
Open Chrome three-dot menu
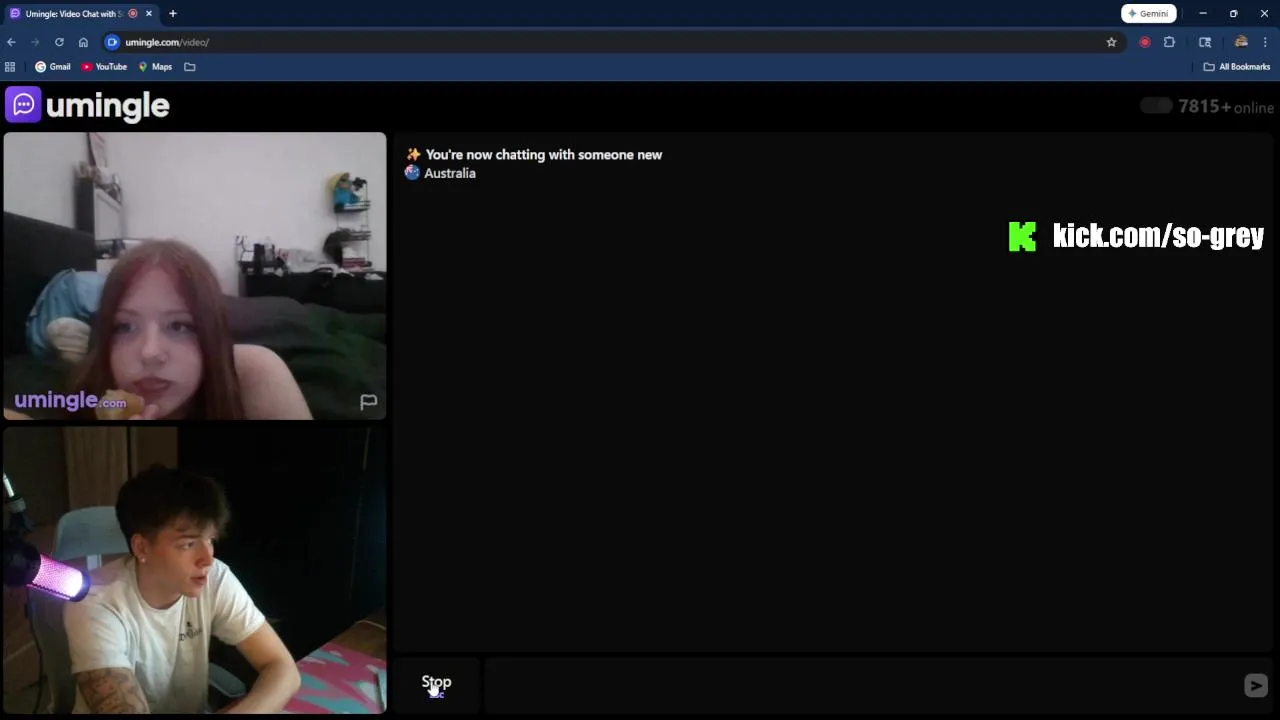1265,42
